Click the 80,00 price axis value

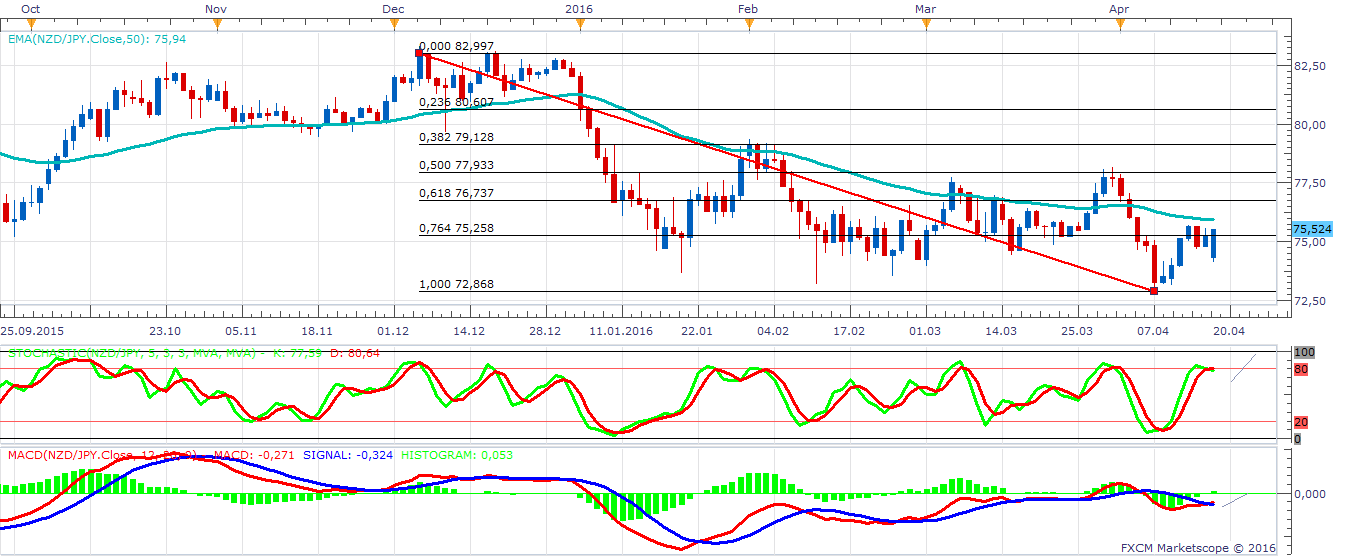point(1310,125)
